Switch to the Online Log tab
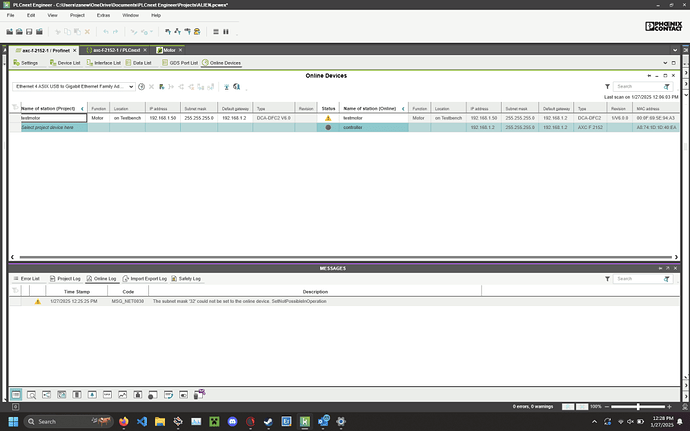The image size is (690, 431). (104, 278)
